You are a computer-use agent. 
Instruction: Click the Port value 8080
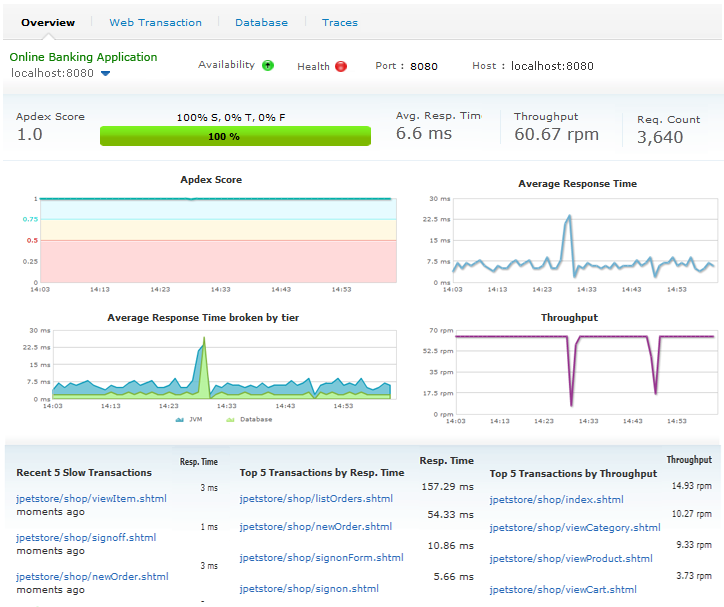pyautogui.click(x=424, y=66)
